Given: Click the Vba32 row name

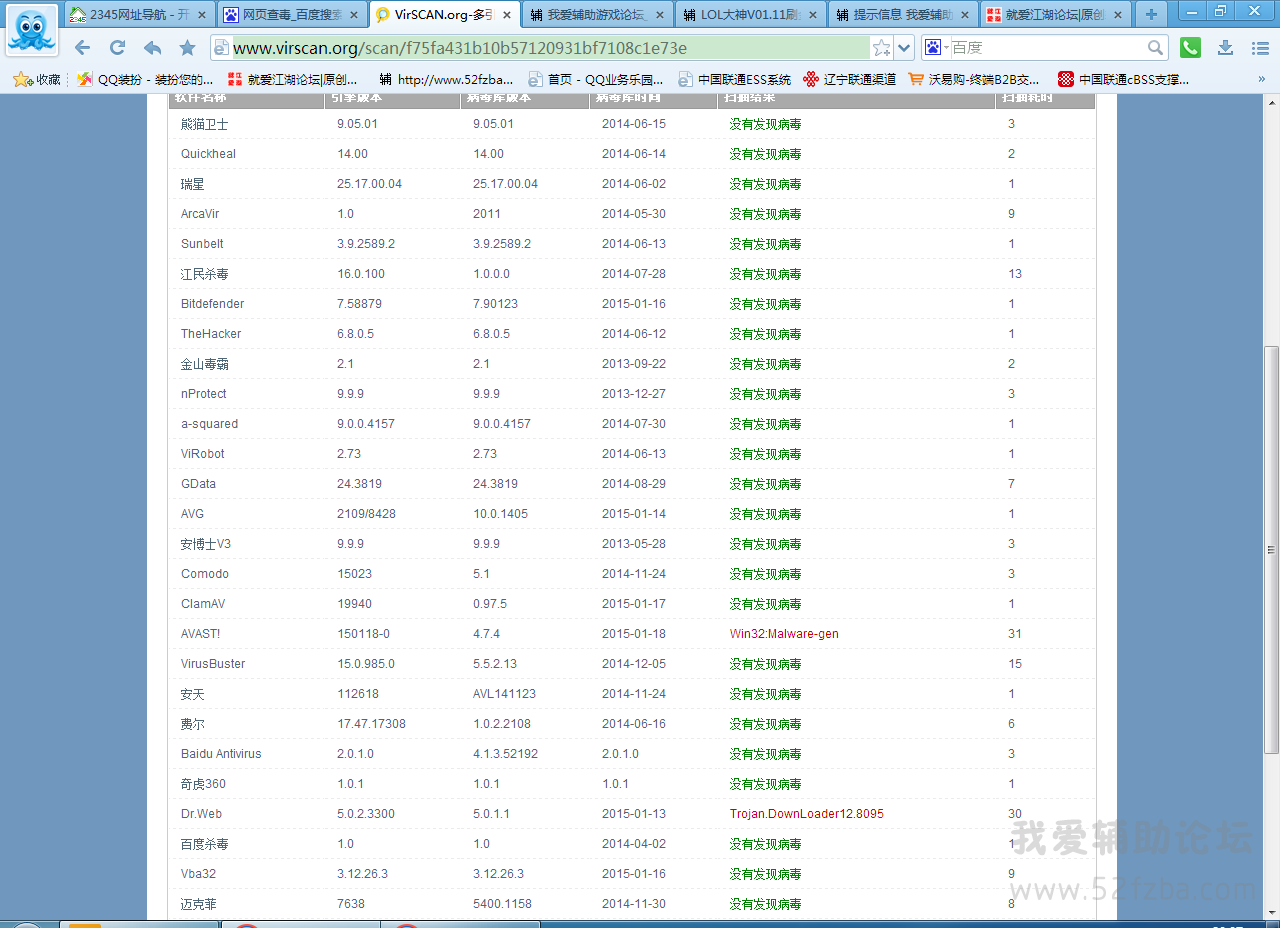Looking at the screenshot, I should pyautogui.click(x=198, y=874).
